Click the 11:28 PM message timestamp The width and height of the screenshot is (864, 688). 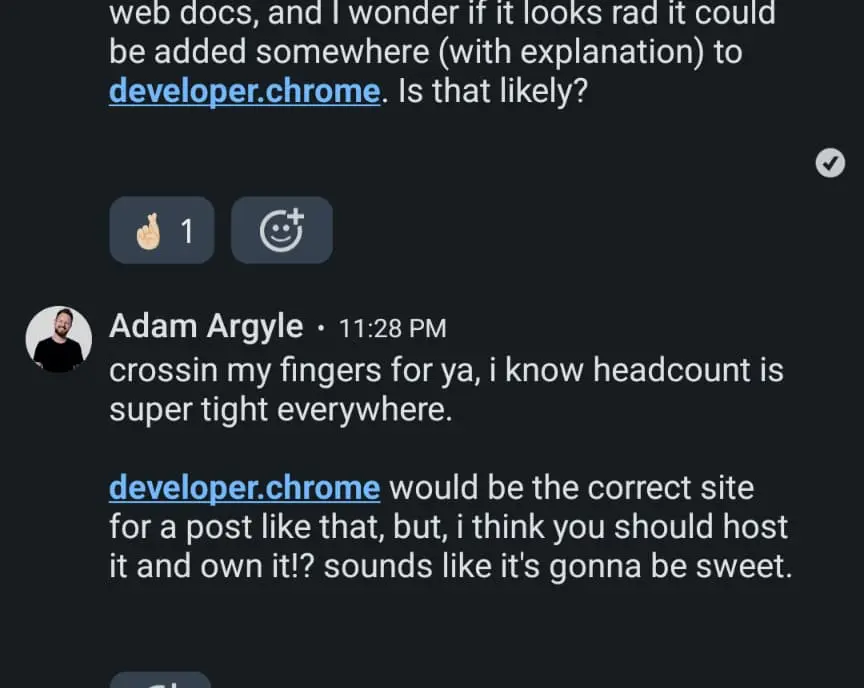(392, 328)
